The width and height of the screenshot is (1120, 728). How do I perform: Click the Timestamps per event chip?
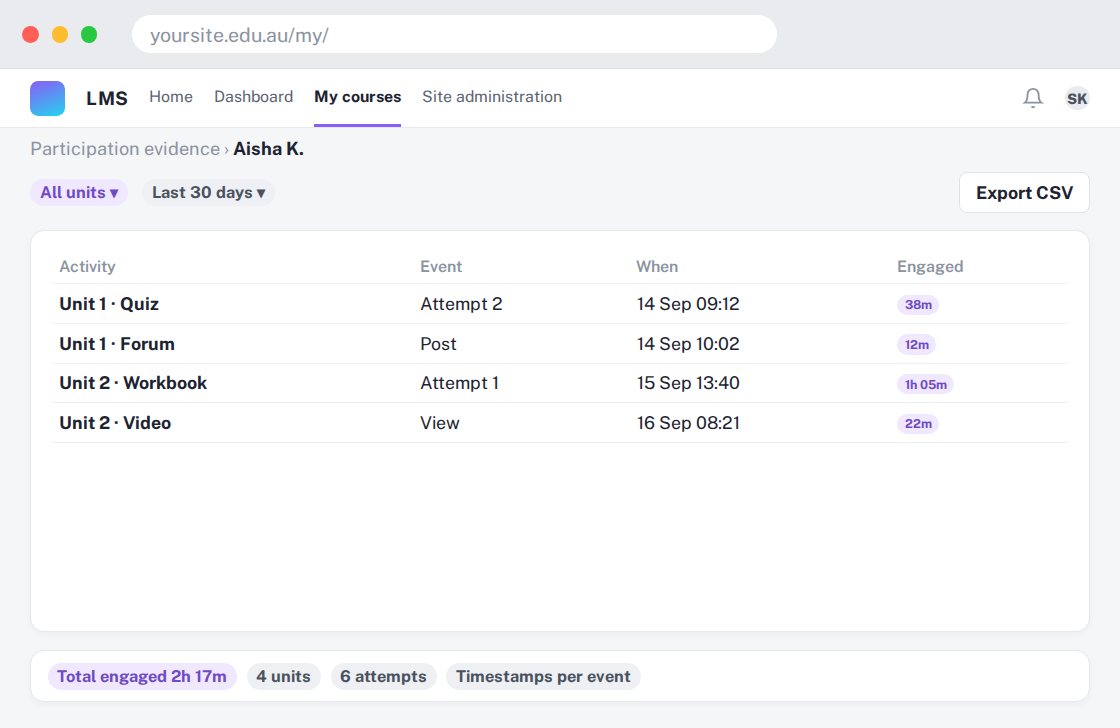[x=544, y=677]
